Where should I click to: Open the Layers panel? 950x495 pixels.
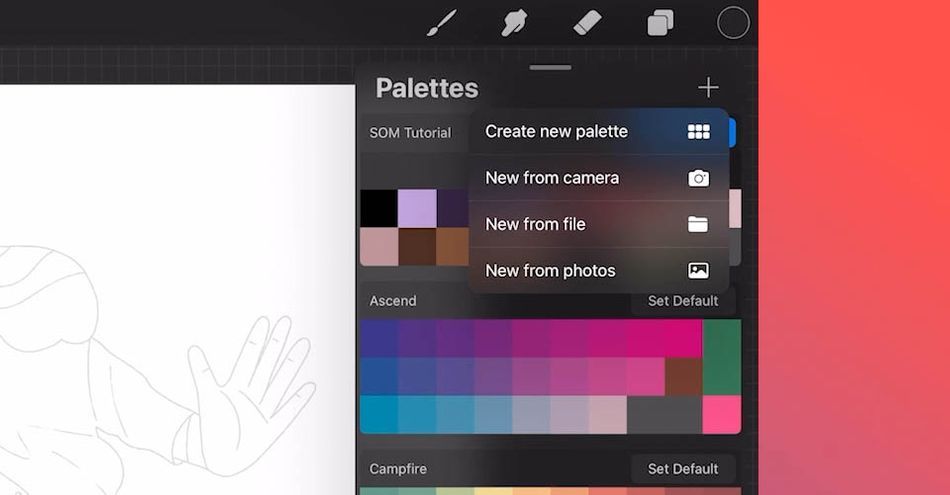tap(660, 24)
